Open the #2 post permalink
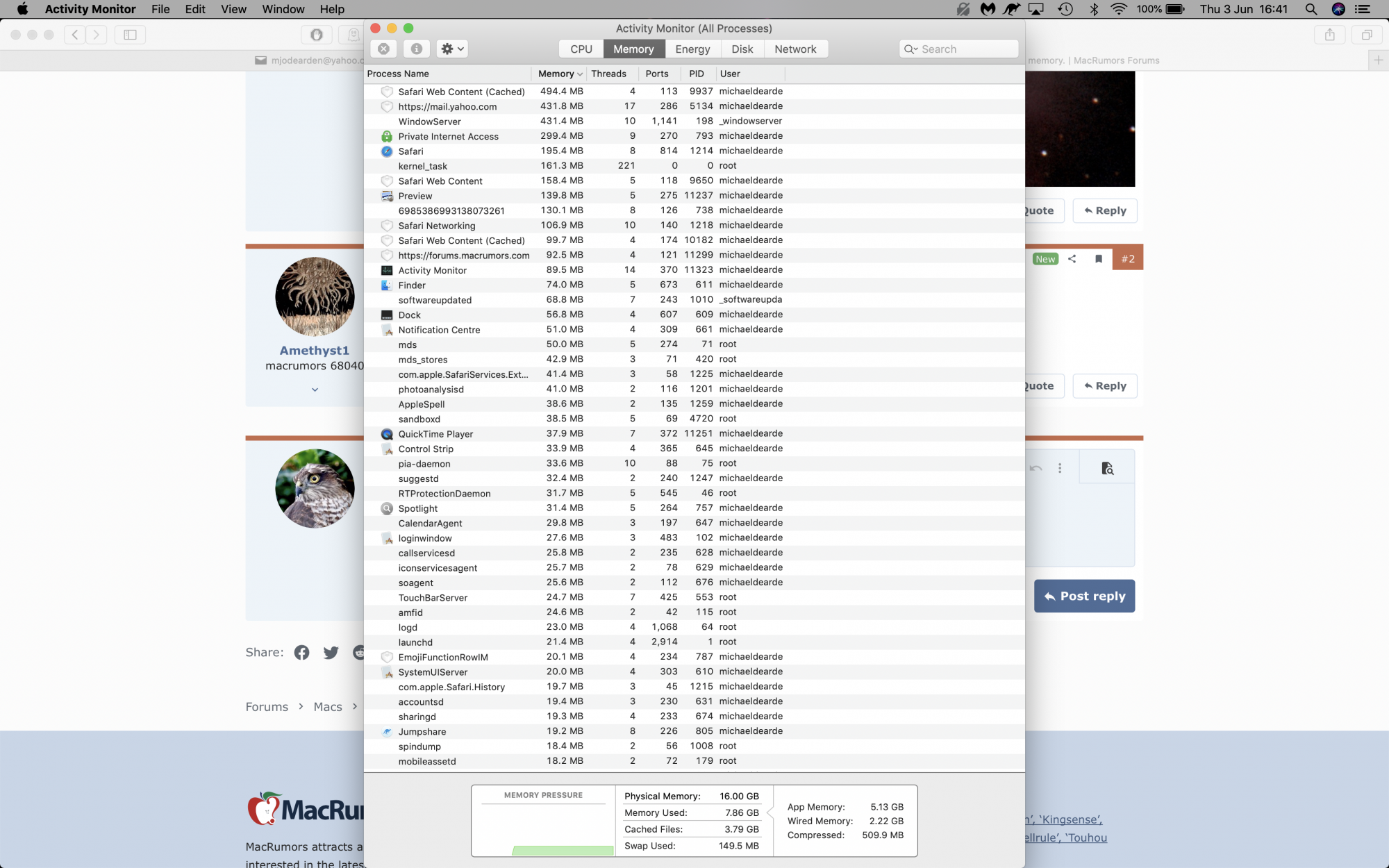This screenshot has height=868, width=1389. pos(1128,259)
